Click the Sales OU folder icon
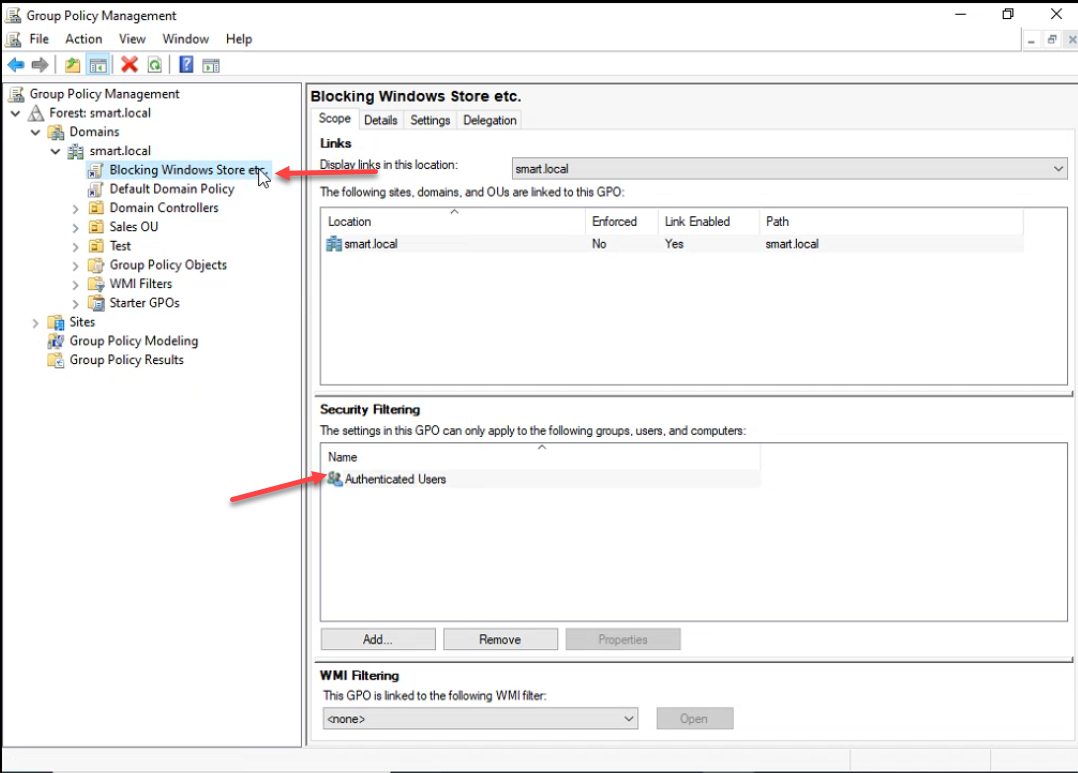Viewport: 1078px width, 773px height. [96, 227]
